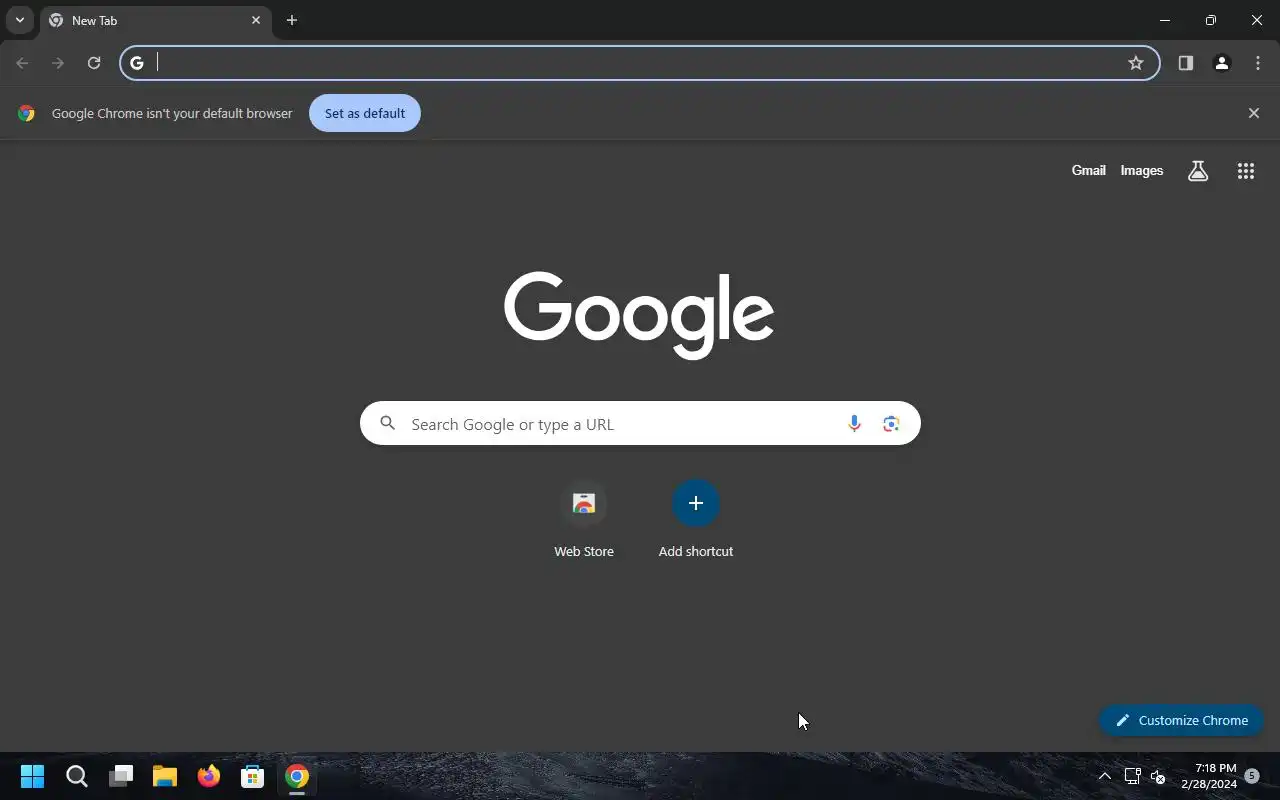Open the Google apps grid
This screenshot has height=800, width=1280.
tap(1246, 171)
